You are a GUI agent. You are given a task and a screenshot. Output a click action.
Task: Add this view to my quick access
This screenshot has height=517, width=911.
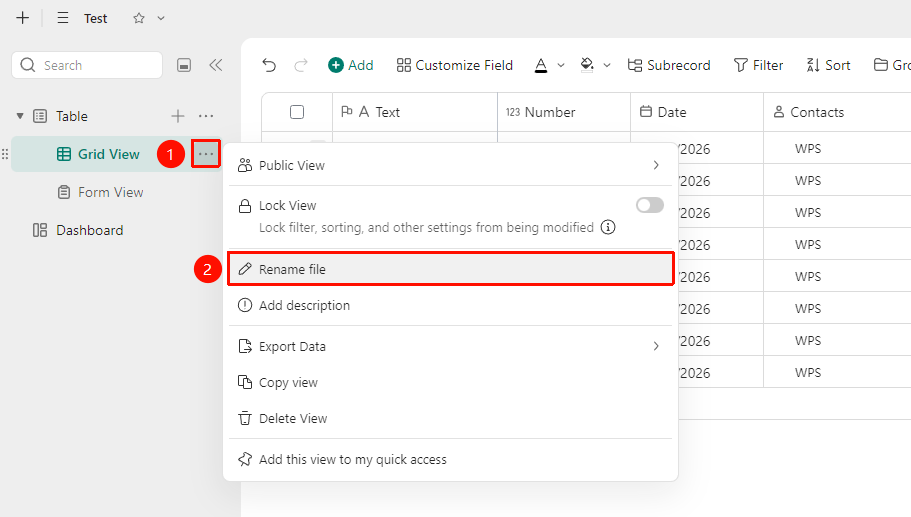(450, 459)
